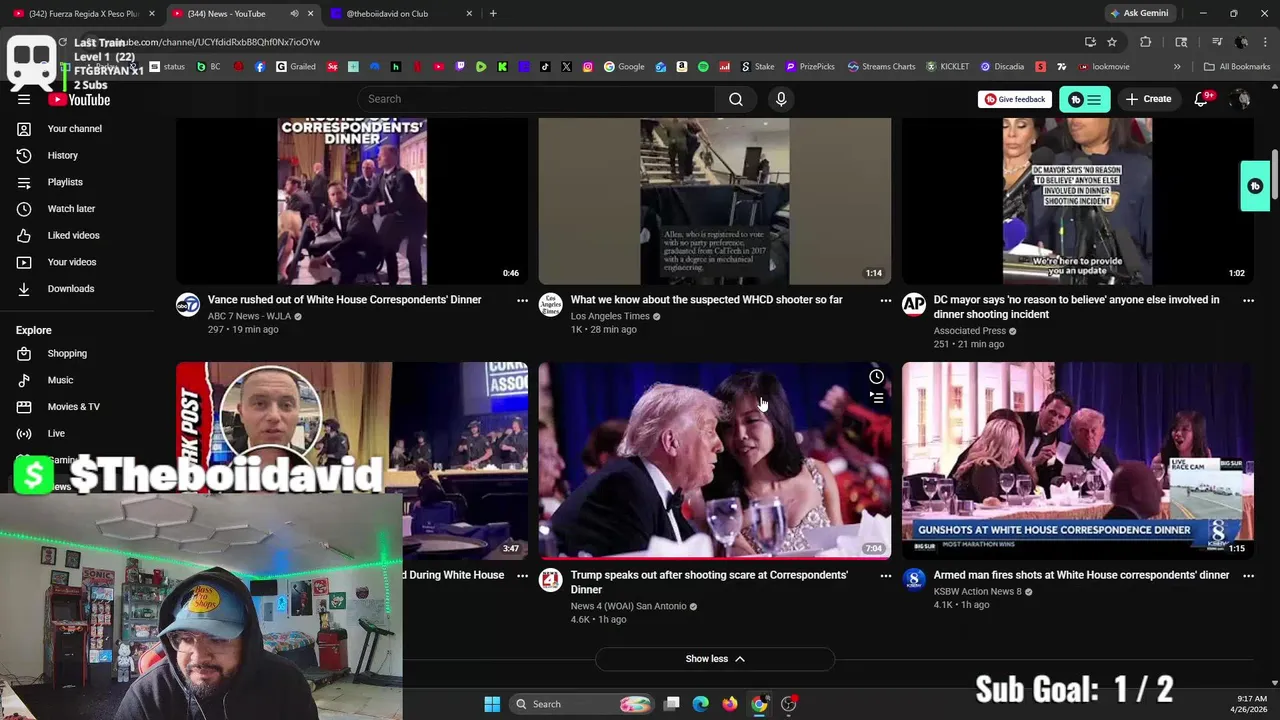1280x720 pixels.
Task: Open more options for the DC mayor video
Action: point(1248,300)
